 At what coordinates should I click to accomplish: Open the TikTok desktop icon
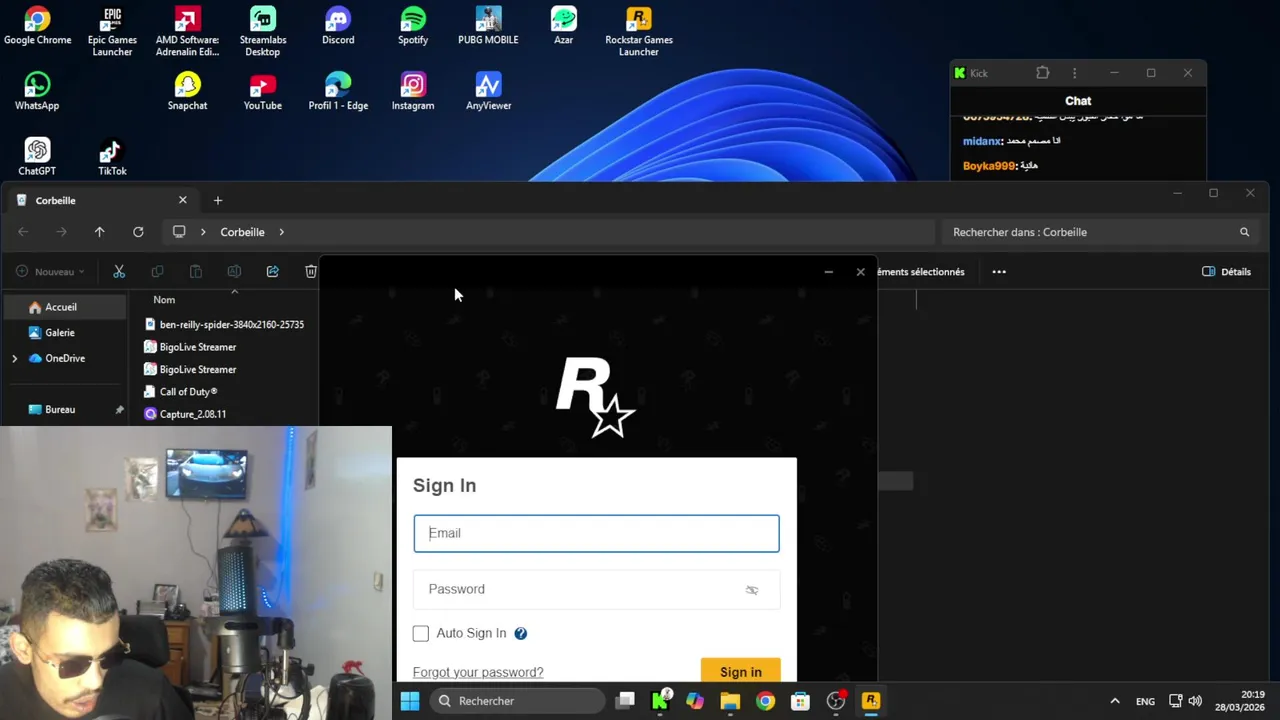(x=112, y=157)
